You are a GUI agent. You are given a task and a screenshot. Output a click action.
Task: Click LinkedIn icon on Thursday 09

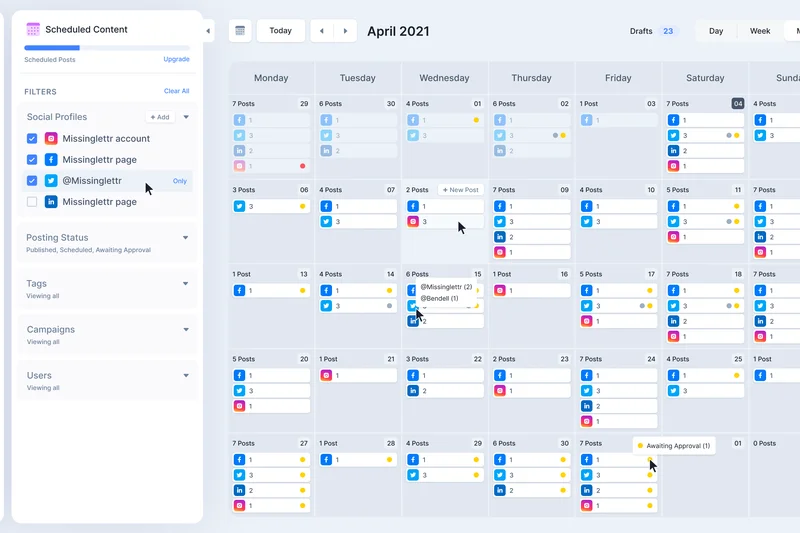500,237
